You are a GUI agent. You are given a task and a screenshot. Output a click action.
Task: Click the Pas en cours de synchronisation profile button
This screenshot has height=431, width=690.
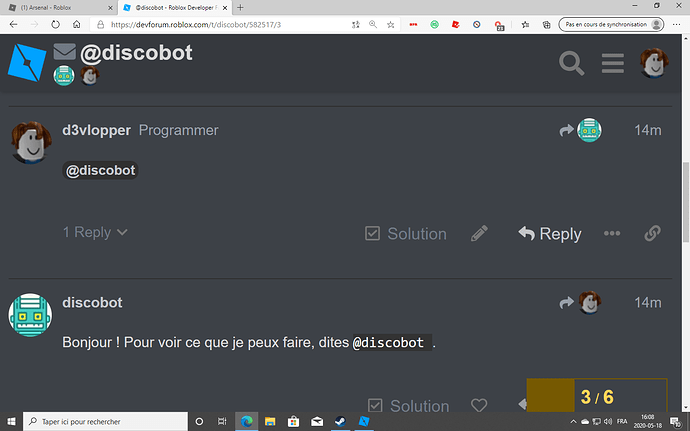[611, 25]
